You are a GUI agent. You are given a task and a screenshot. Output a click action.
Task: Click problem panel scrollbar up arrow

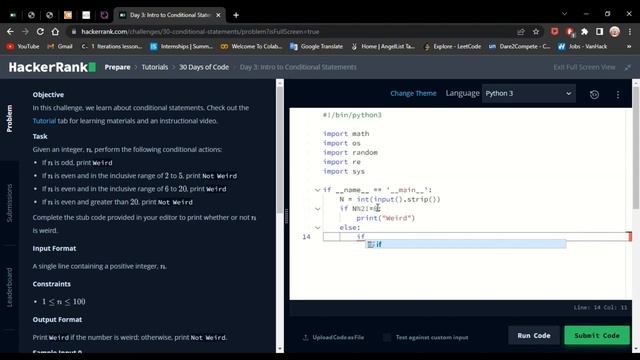[280, 83]
